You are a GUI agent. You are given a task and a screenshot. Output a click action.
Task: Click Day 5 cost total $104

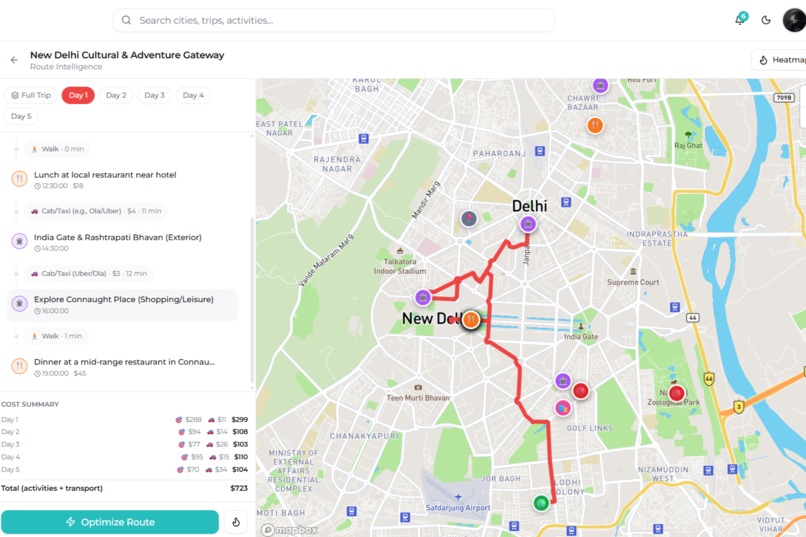click(x=240, y=470)
